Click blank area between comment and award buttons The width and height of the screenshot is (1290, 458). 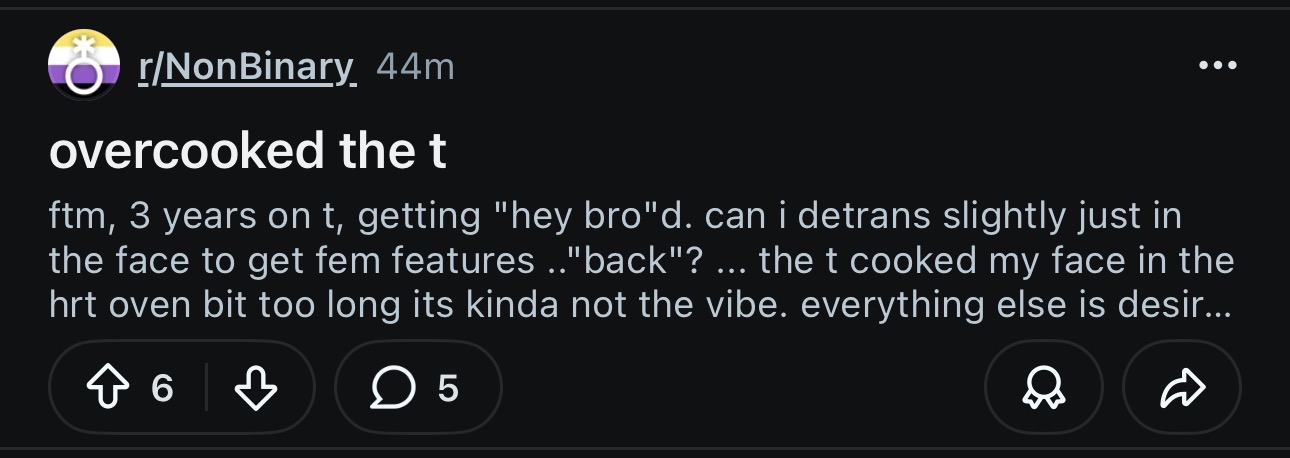point(743,388)
